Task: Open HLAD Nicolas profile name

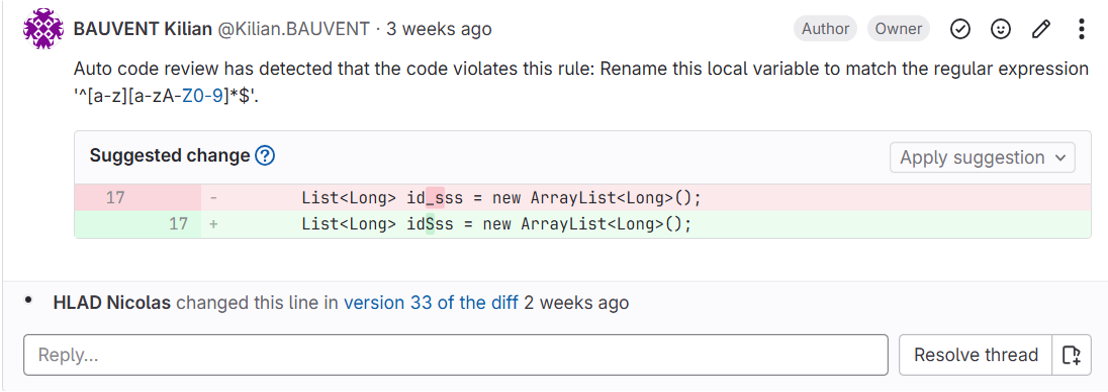Action: (x=112, y=303)
